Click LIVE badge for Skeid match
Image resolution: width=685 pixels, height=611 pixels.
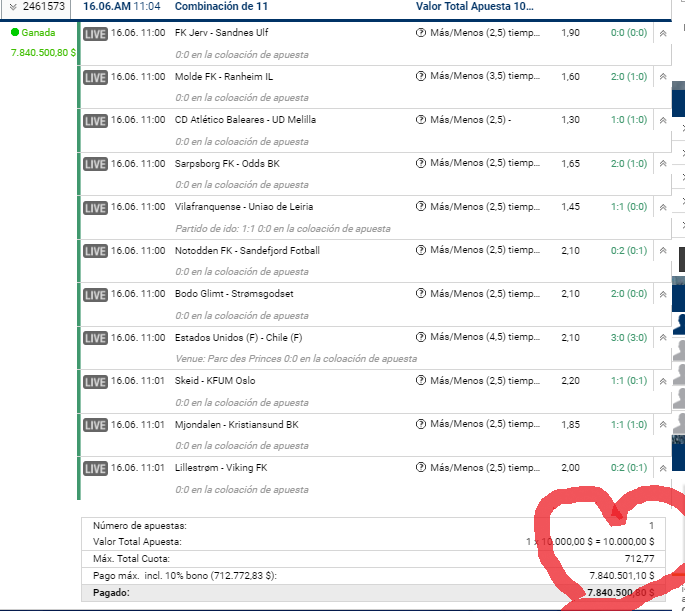point(95,382)
